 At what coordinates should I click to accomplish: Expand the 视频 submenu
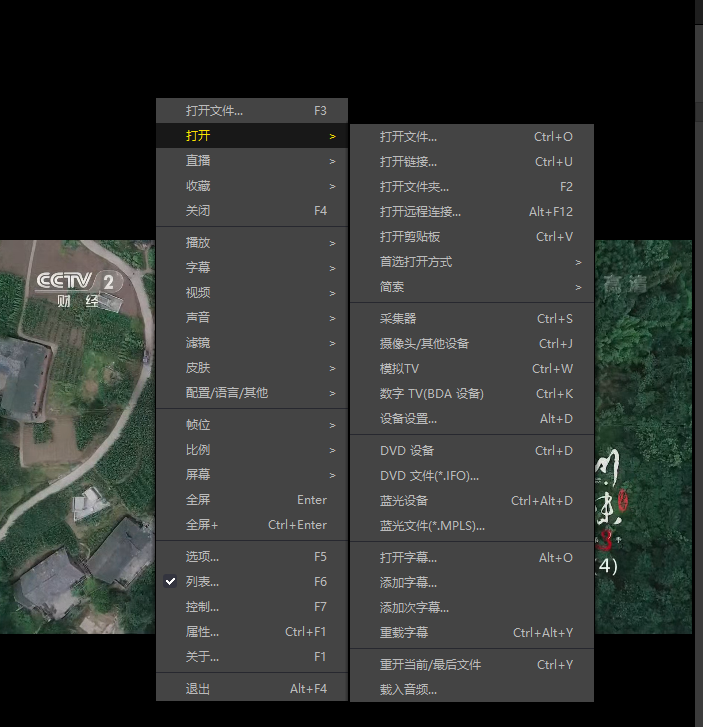252,293
